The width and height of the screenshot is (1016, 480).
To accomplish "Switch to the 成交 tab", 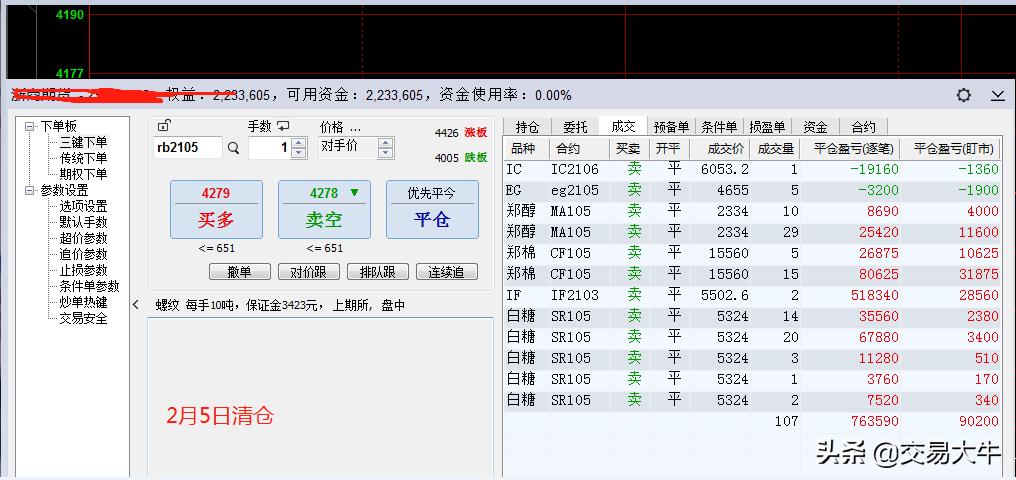I will [623, 126].
